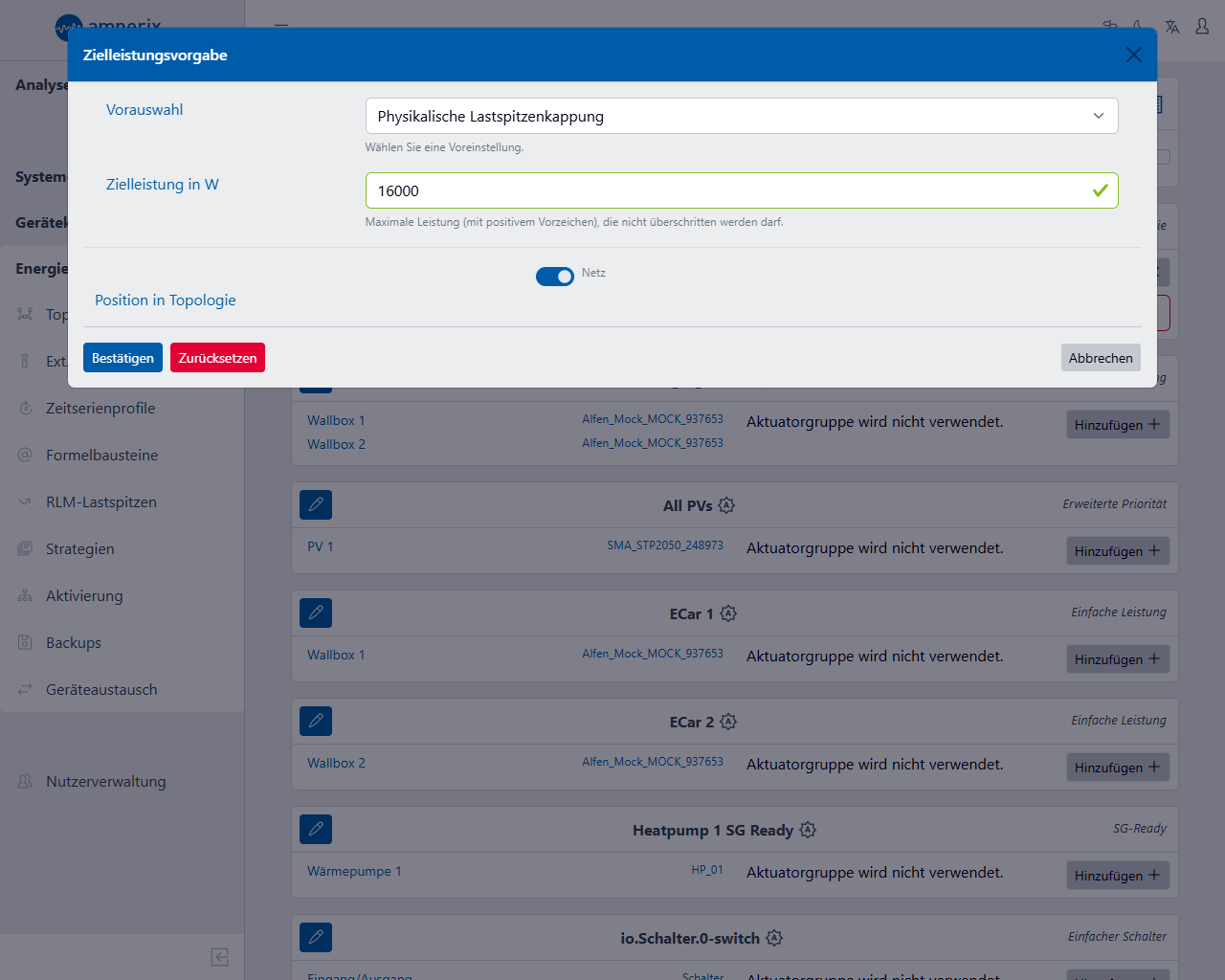Click the edit pencil icon for ECar 1
The height and width of the screenshot is (980, 1225).
click(x=316, y=612)
